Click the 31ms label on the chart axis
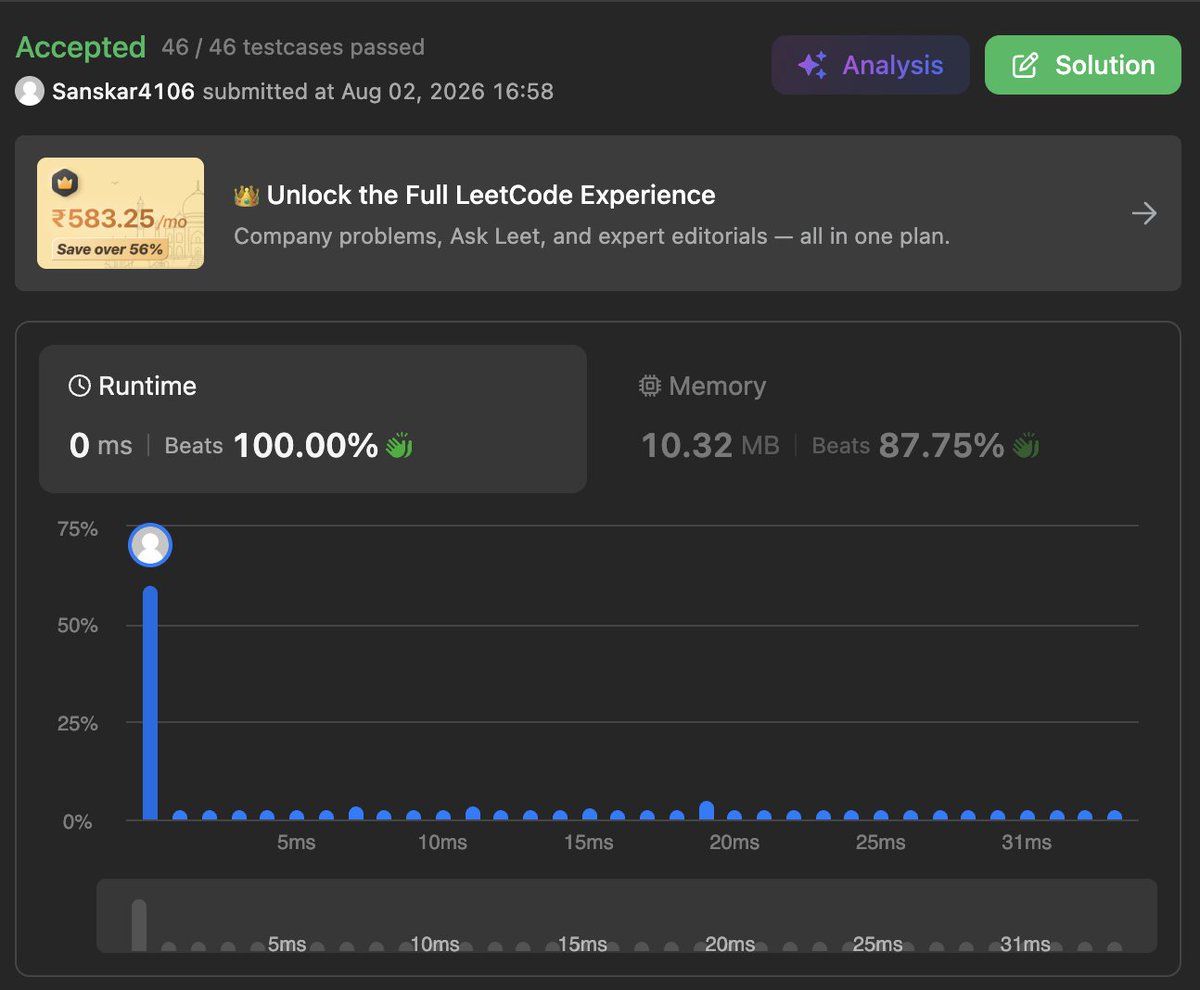1200x990 pixels. (x=1027, y=842)
